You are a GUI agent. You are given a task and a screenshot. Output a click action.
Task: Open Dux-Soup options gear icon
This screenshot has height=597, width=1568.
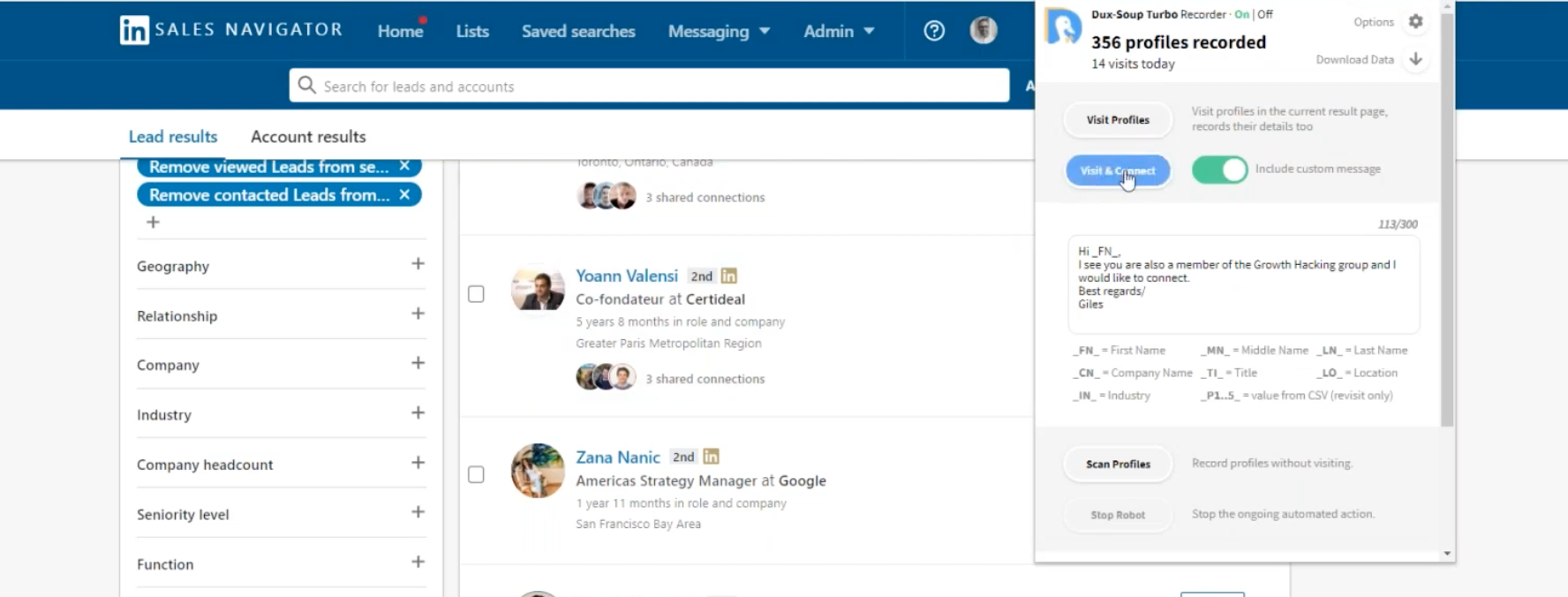click(1416, 21)
